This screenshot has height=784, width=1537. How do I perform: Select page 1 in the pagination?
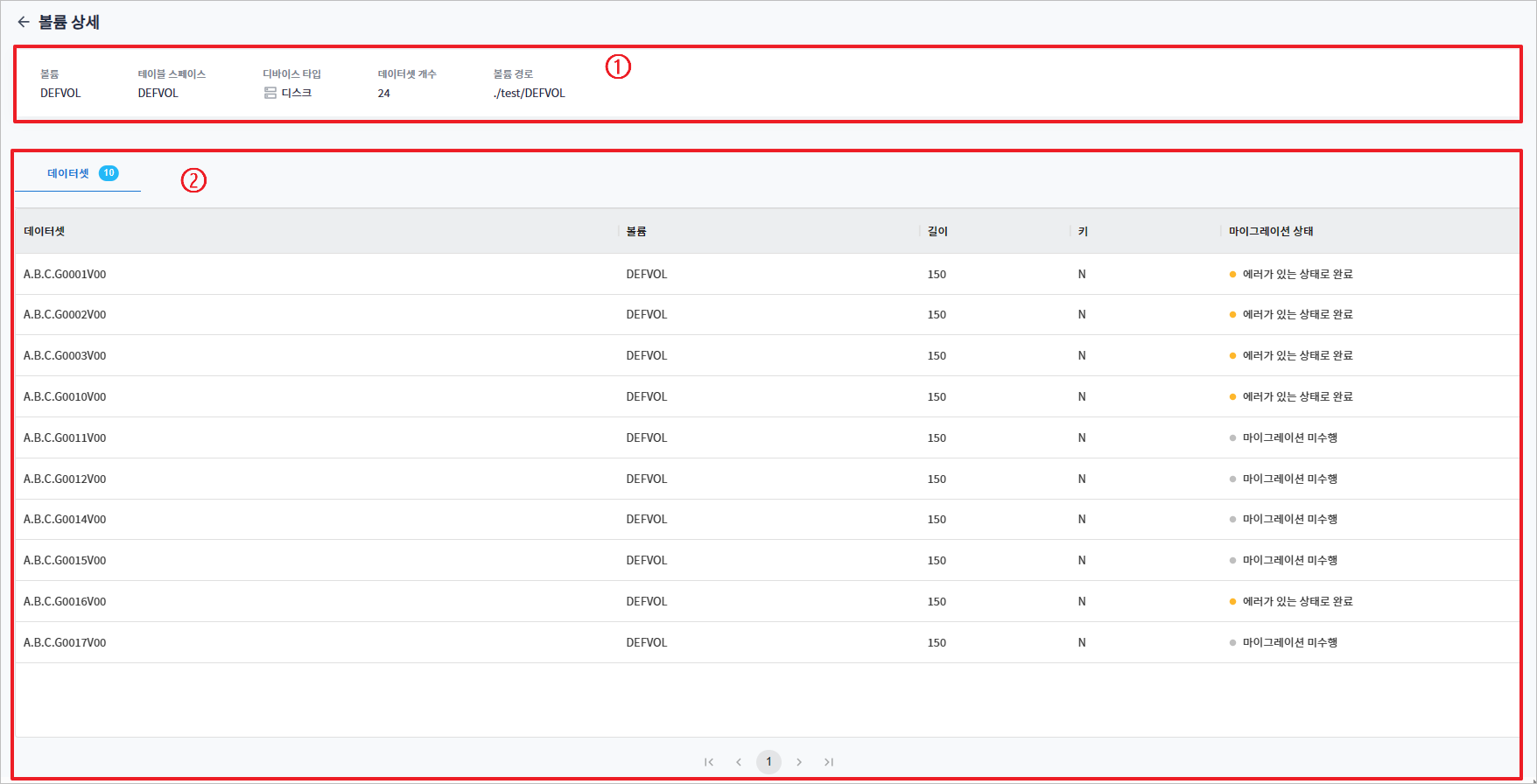click(x=768, y=762)
